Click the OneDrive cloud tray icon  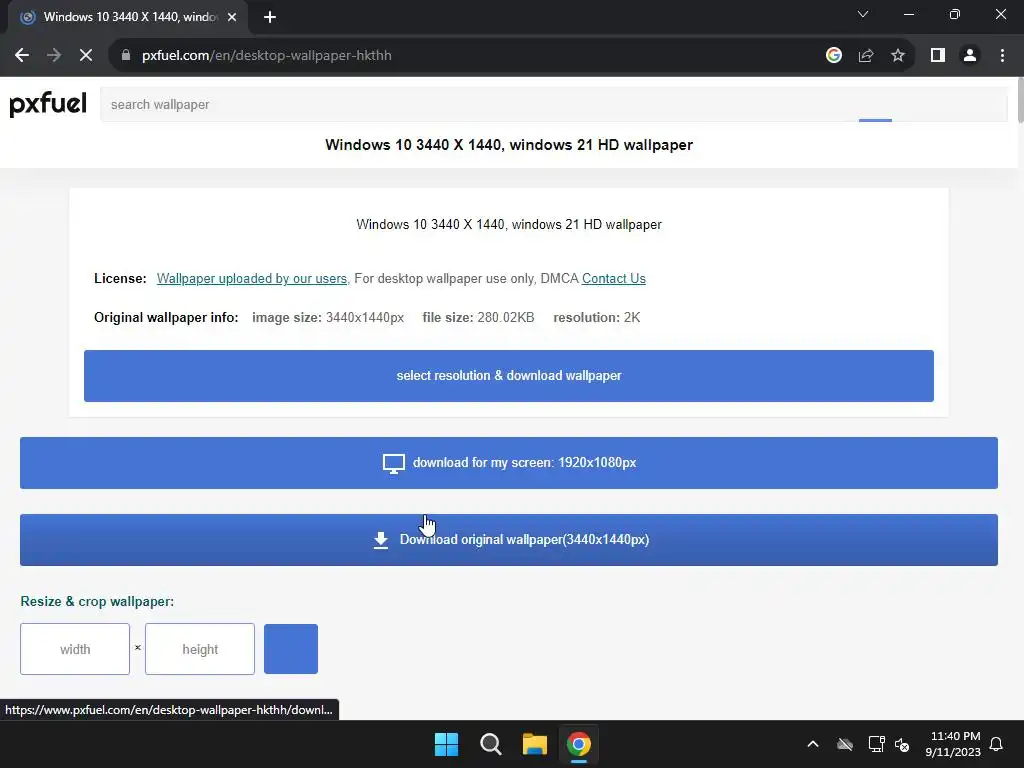(845, 744)
